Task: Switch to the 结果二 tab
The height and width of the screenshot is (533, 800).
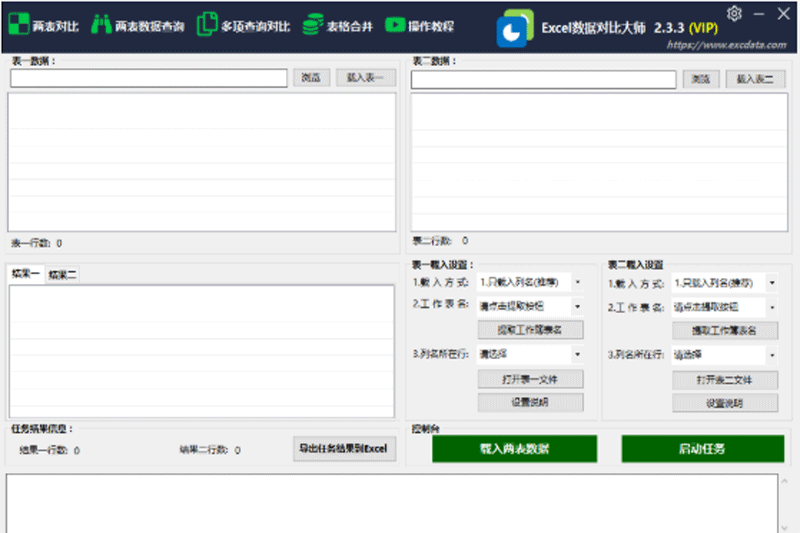Action: (62, 275)
